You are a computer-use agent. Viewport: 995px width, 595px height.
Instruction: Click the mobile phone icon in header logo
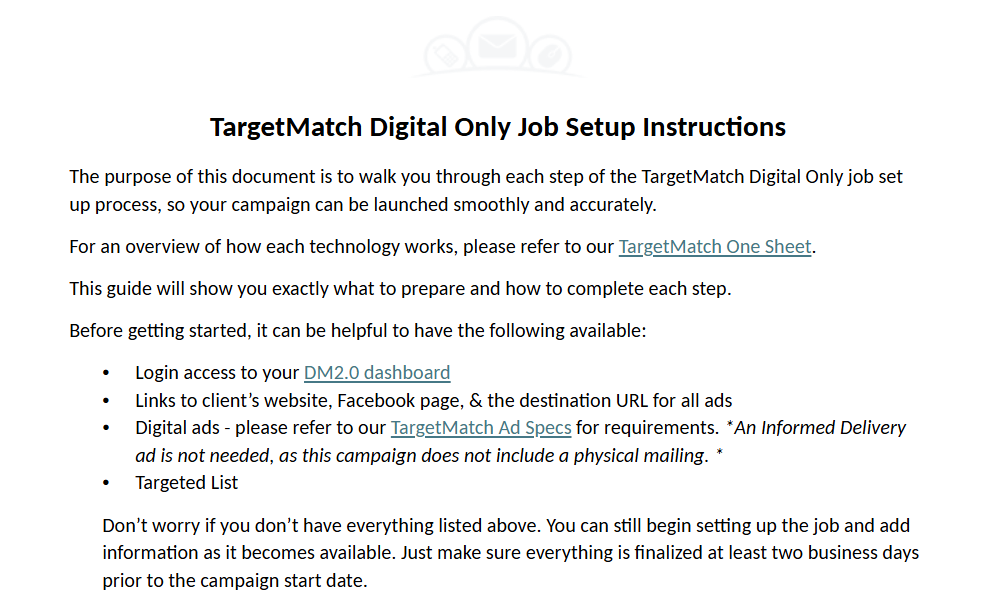coord(446,56)
